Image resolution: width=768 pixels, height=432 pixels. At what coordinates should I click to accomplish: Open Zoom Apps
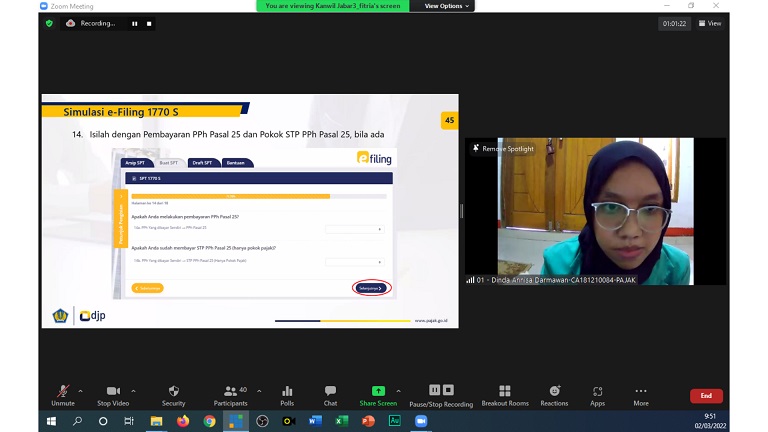tap(597, 394)
